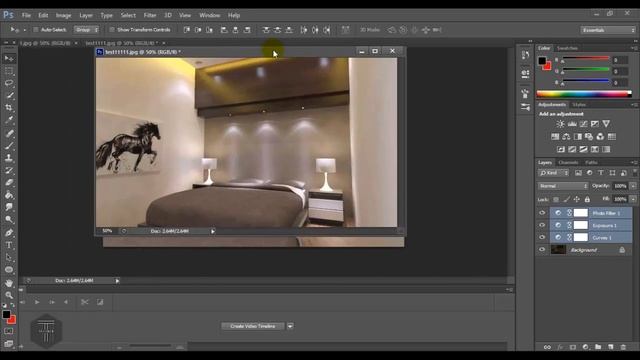Select the Crop tool

(9, 108)
